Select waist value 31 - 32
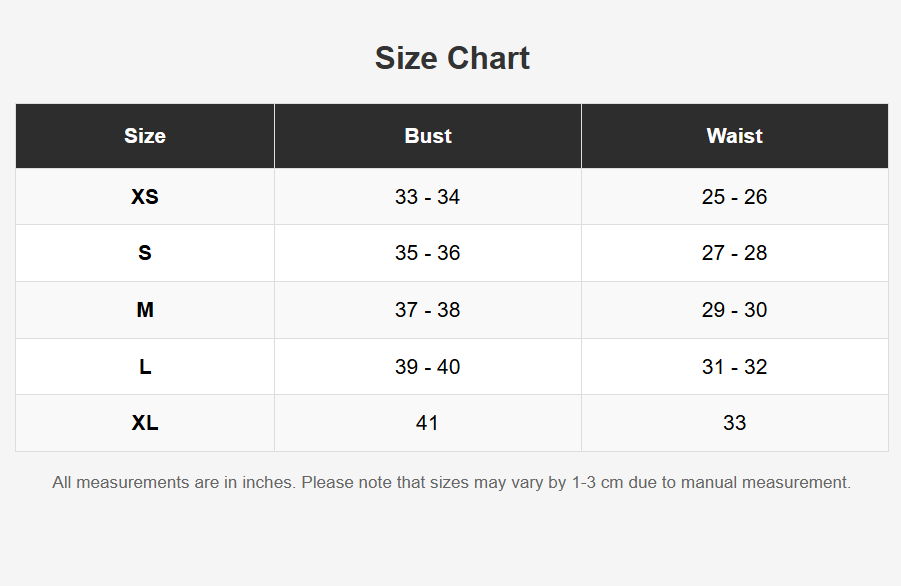Screen dimensions: 901x586 click(x=734, y=367)
